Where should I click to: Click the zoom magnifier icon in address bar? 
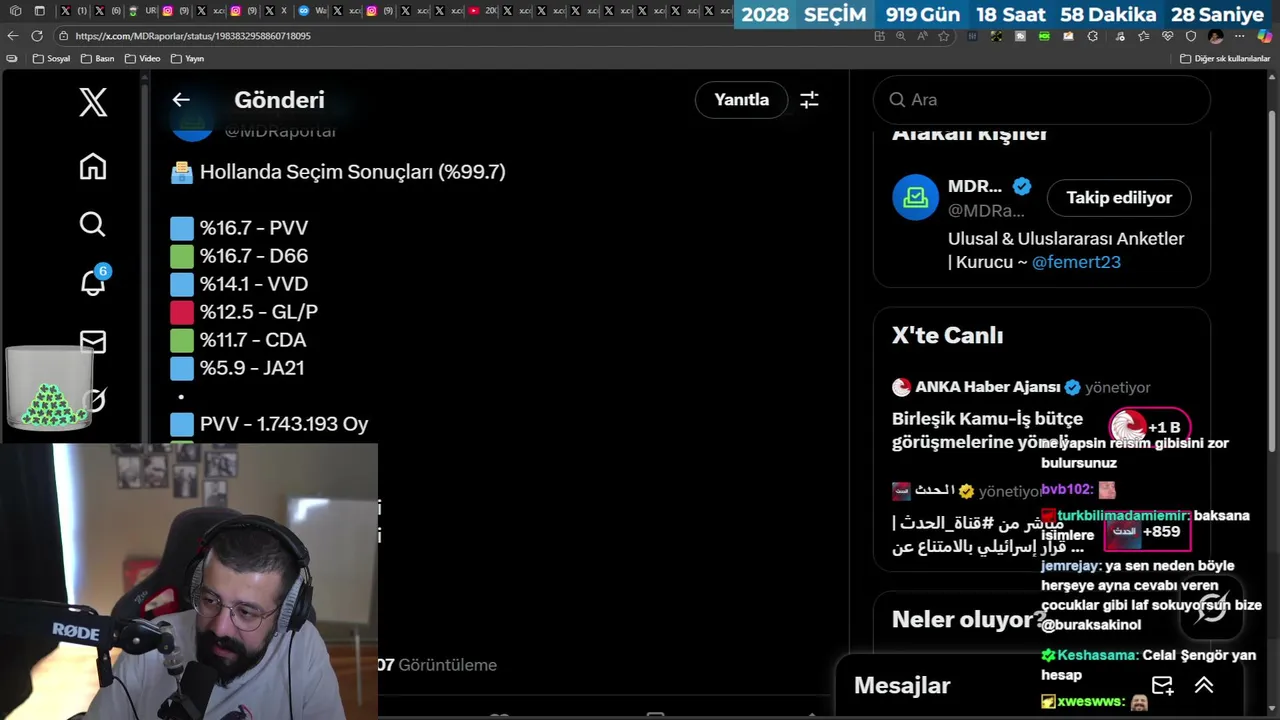point(900,36)
